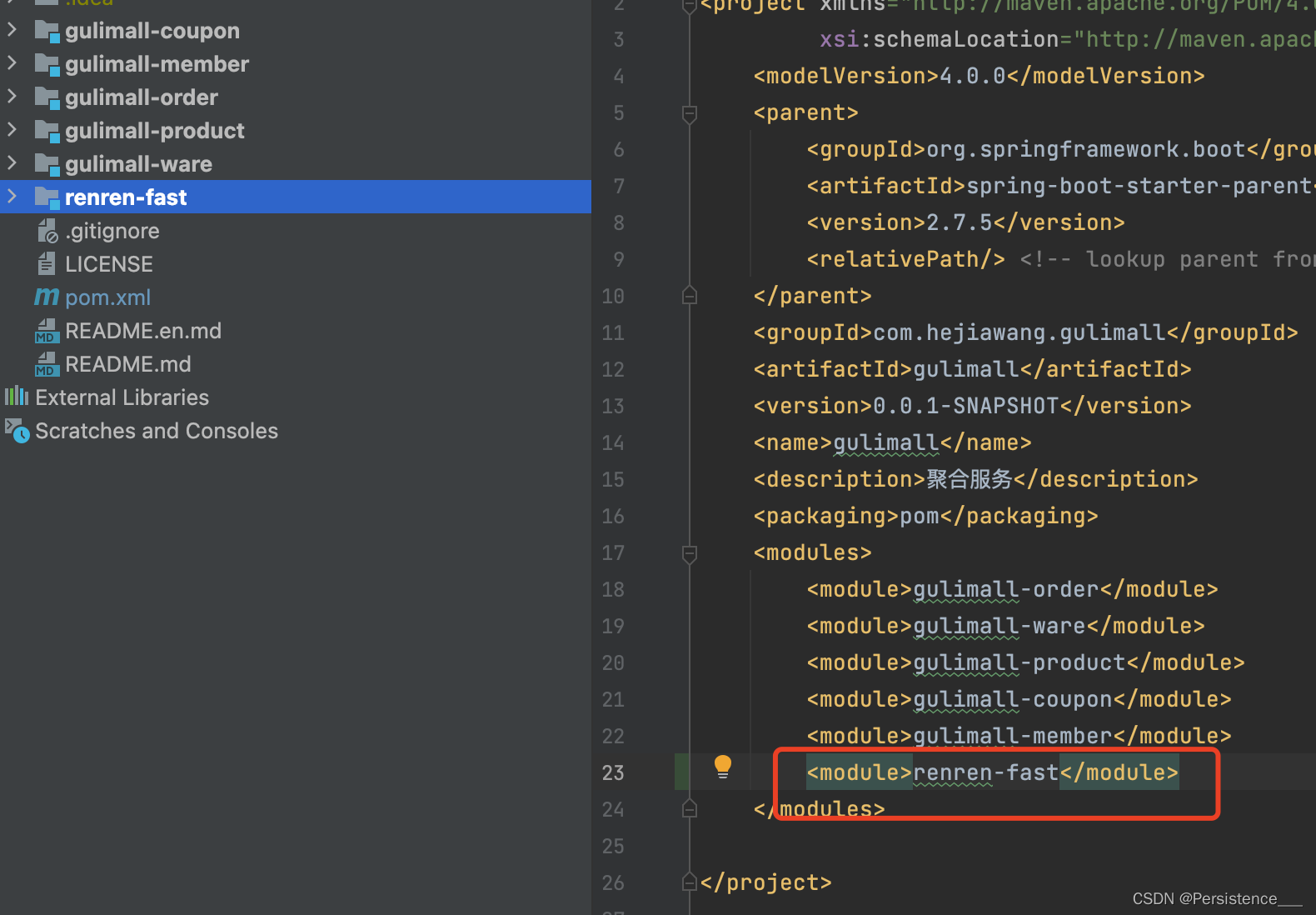The image size is (1316, 915).
Task: Click the name gulimall line
Action: (x=892, y=442)
